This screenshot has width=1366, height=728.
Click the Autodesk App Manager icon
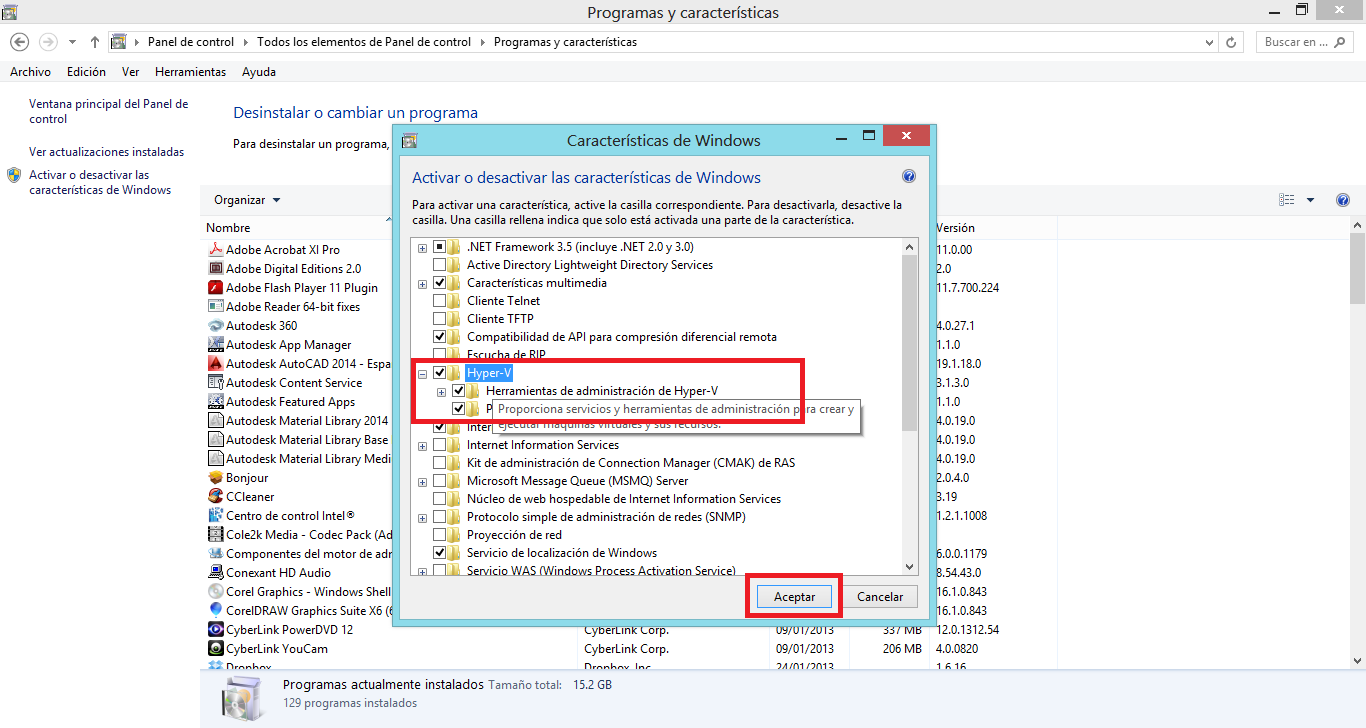[x=215, y=345]
